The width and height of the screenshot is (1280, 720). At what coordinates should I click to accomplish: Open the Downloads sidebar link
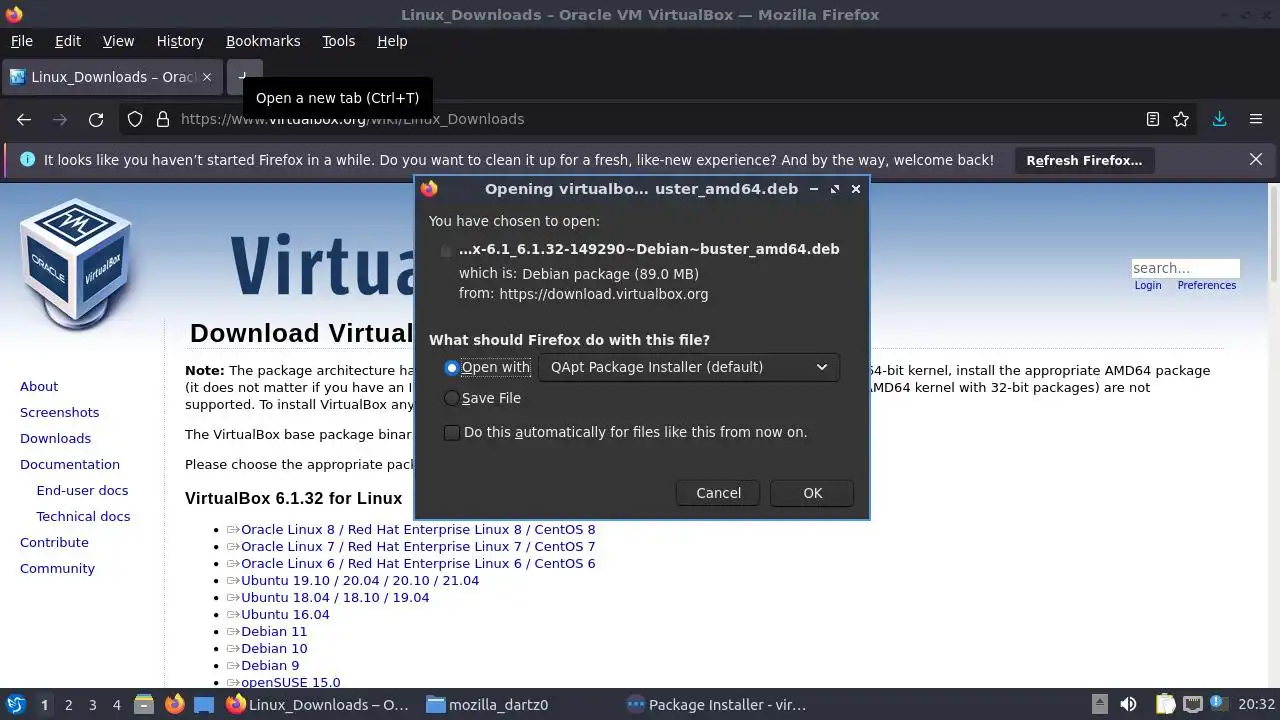[x=55, y=438]
